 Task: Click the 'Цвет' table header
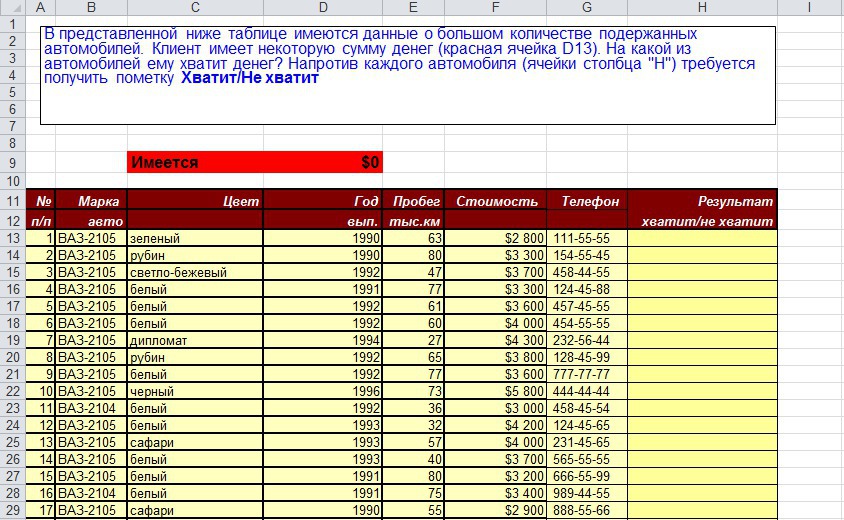click(x=195, y=201)
